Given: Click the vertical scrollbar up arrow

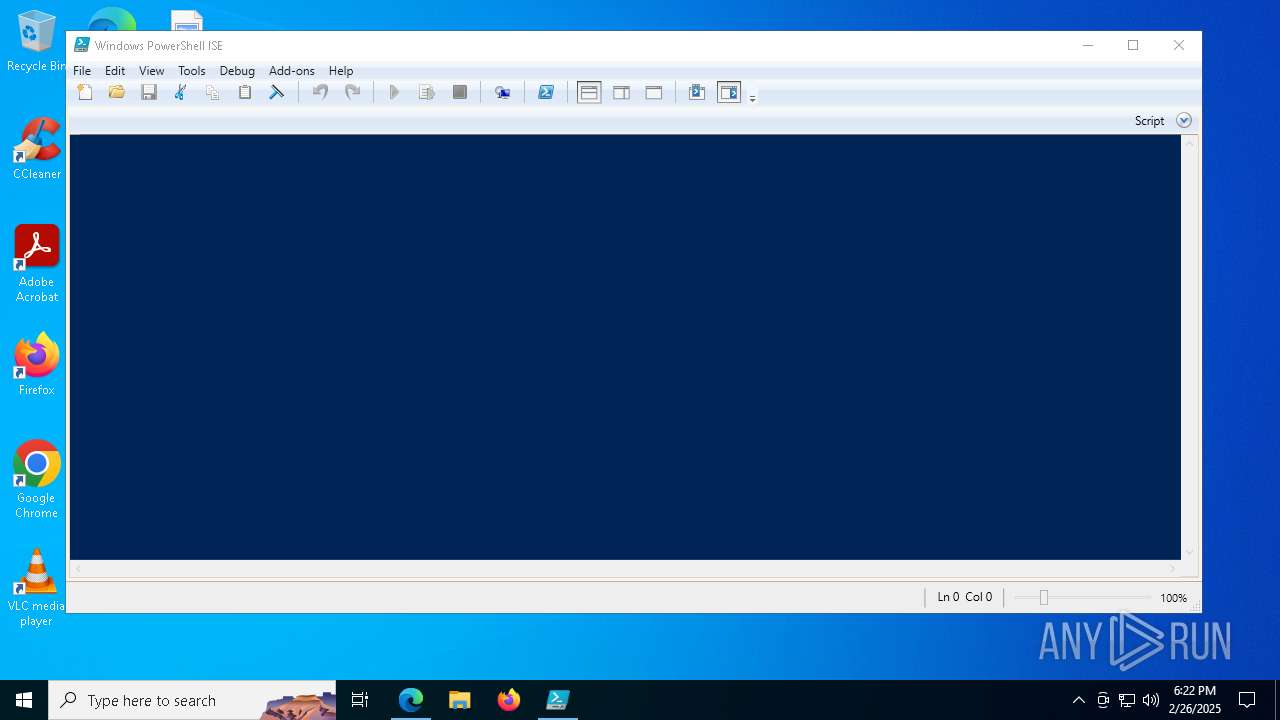Looking at the screenshot, I should point(1190,144).
